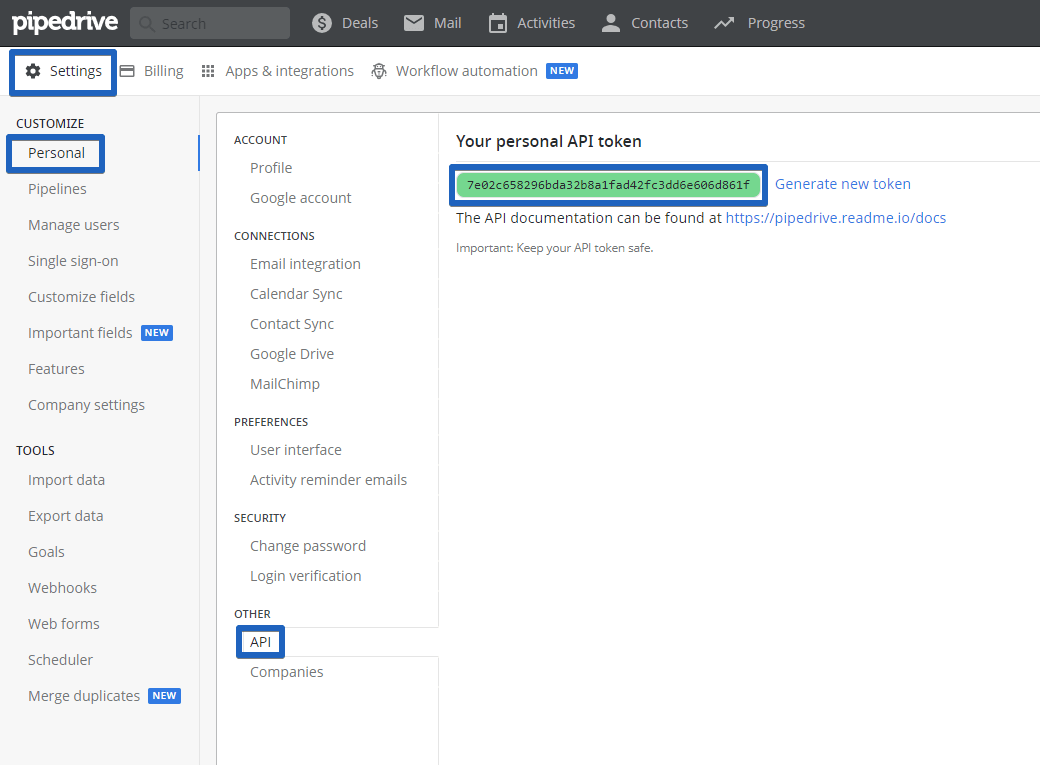The width and height of the screenshot is (1040, 765).
Task: Open Login verification settings
Action: (x=306, y=576)
